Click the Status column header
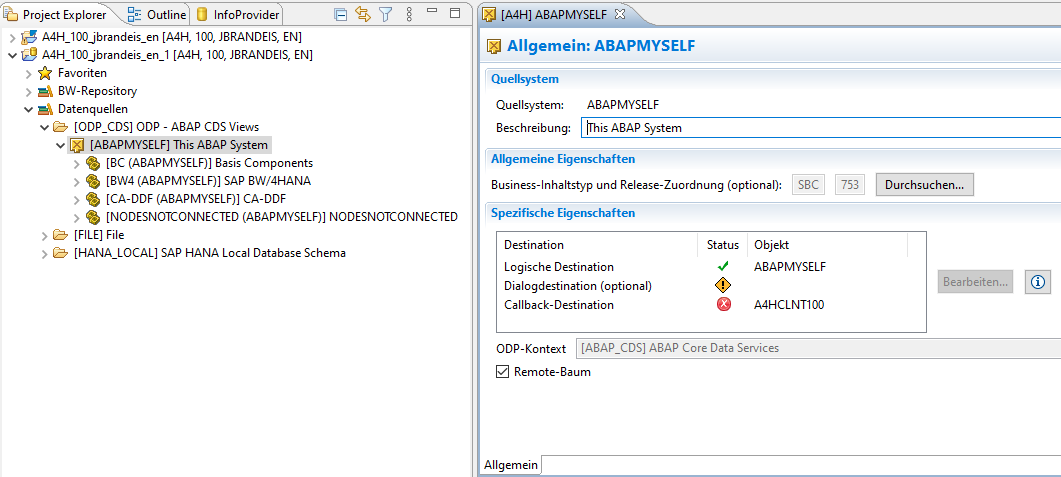 point(723,245)
